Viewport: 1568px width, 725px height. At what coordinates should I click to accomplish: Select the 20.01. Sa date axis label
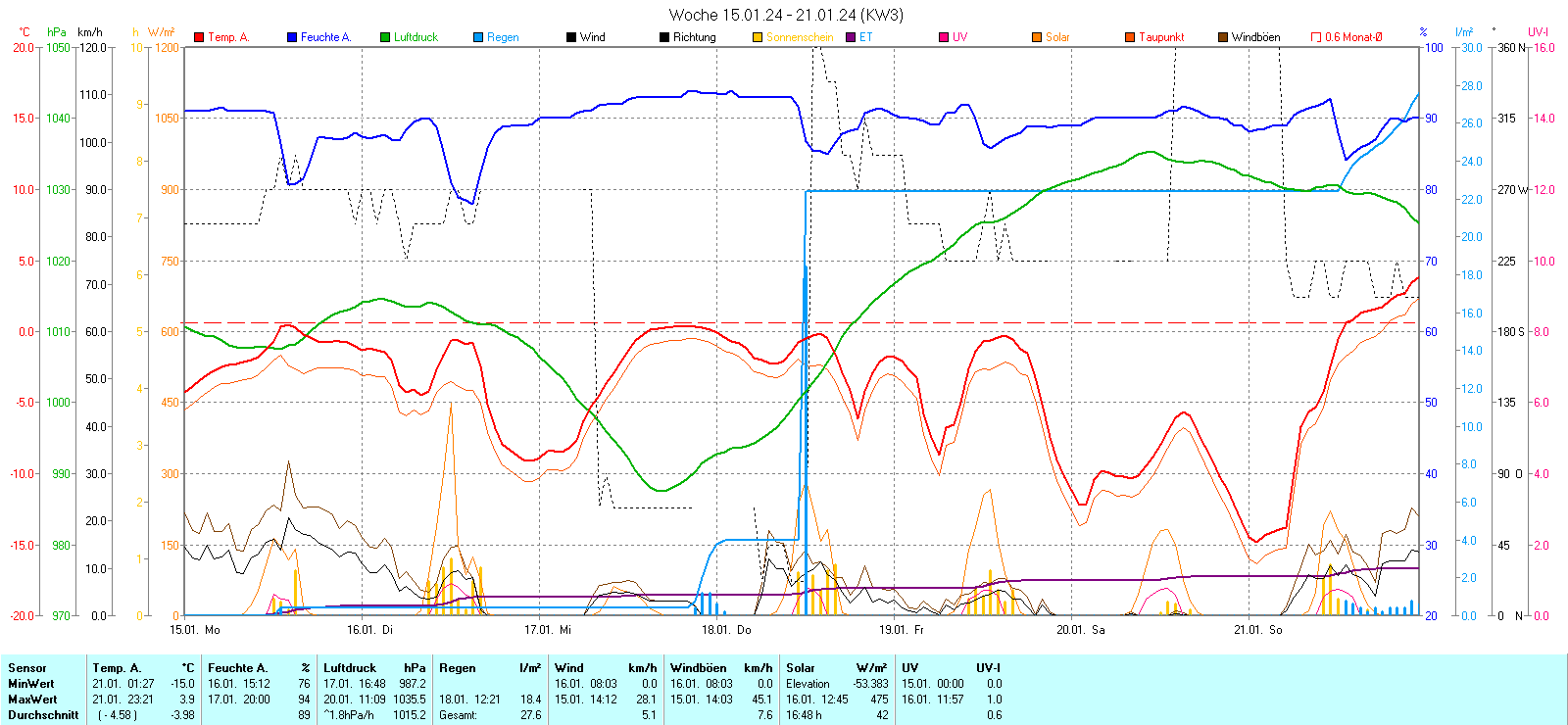[x=1080, y=630]
